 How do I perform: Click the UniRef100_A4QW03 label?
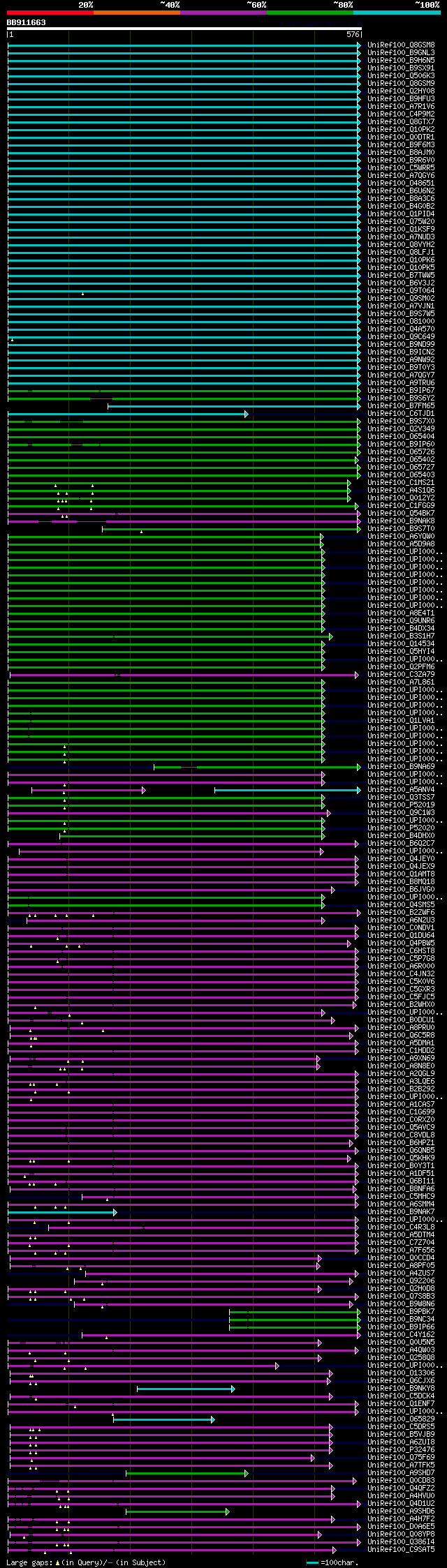[401, 1350]
